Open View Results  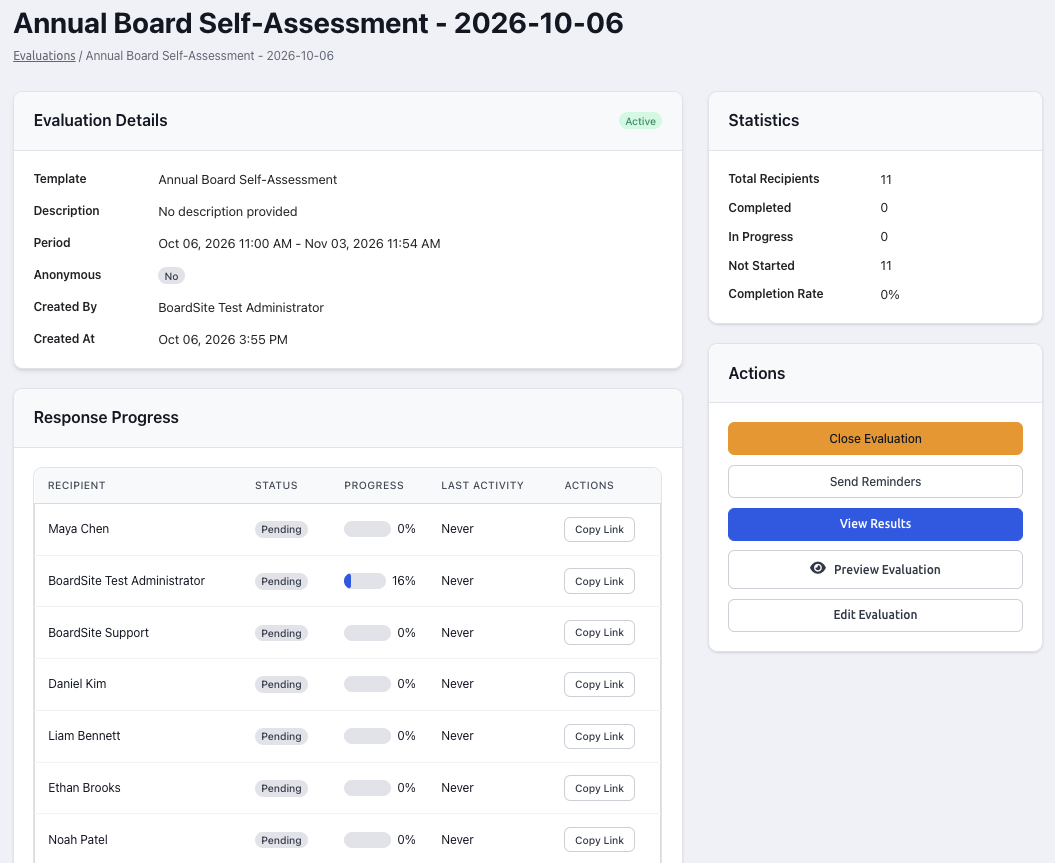click(875, 524)
